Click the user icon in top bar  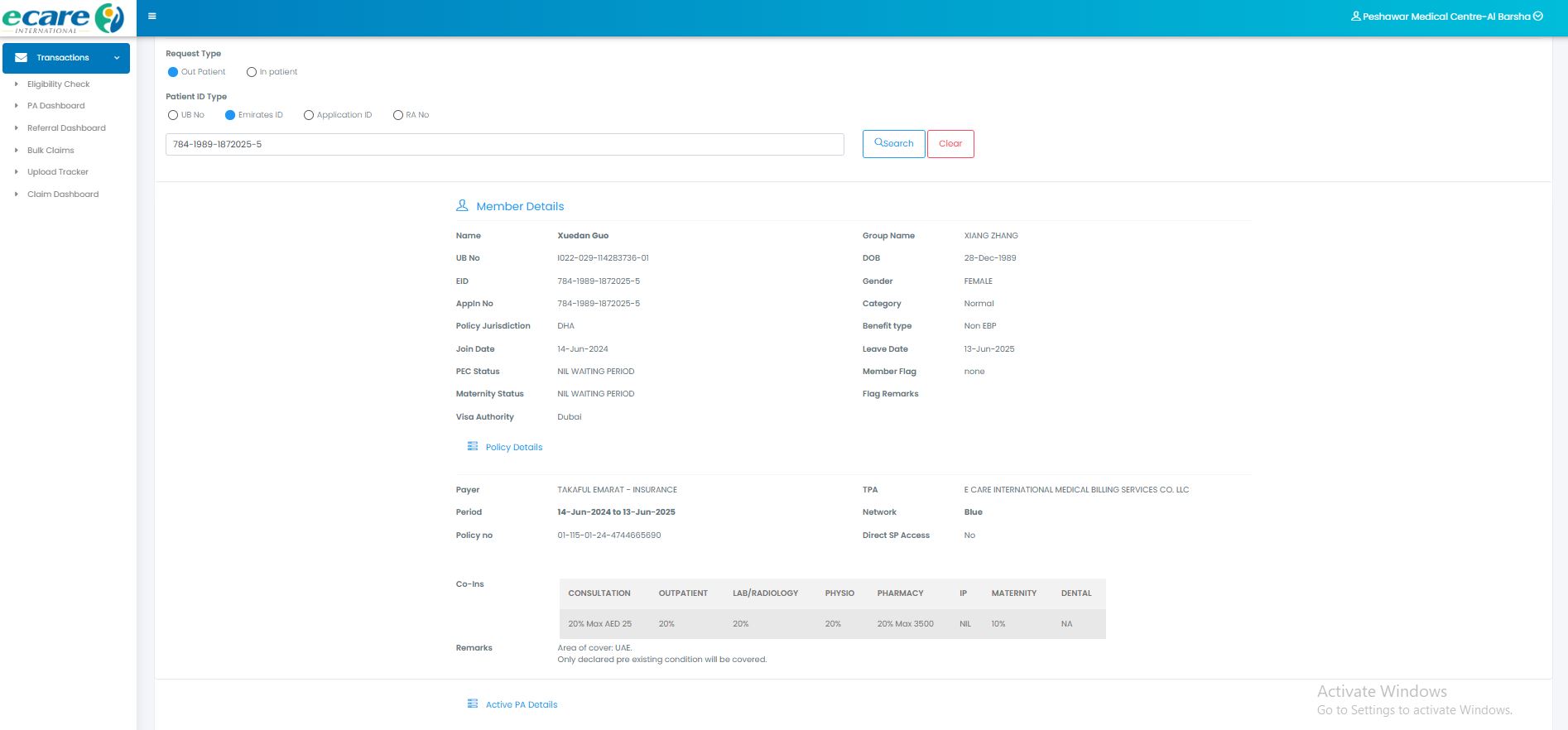point(1355,16)
